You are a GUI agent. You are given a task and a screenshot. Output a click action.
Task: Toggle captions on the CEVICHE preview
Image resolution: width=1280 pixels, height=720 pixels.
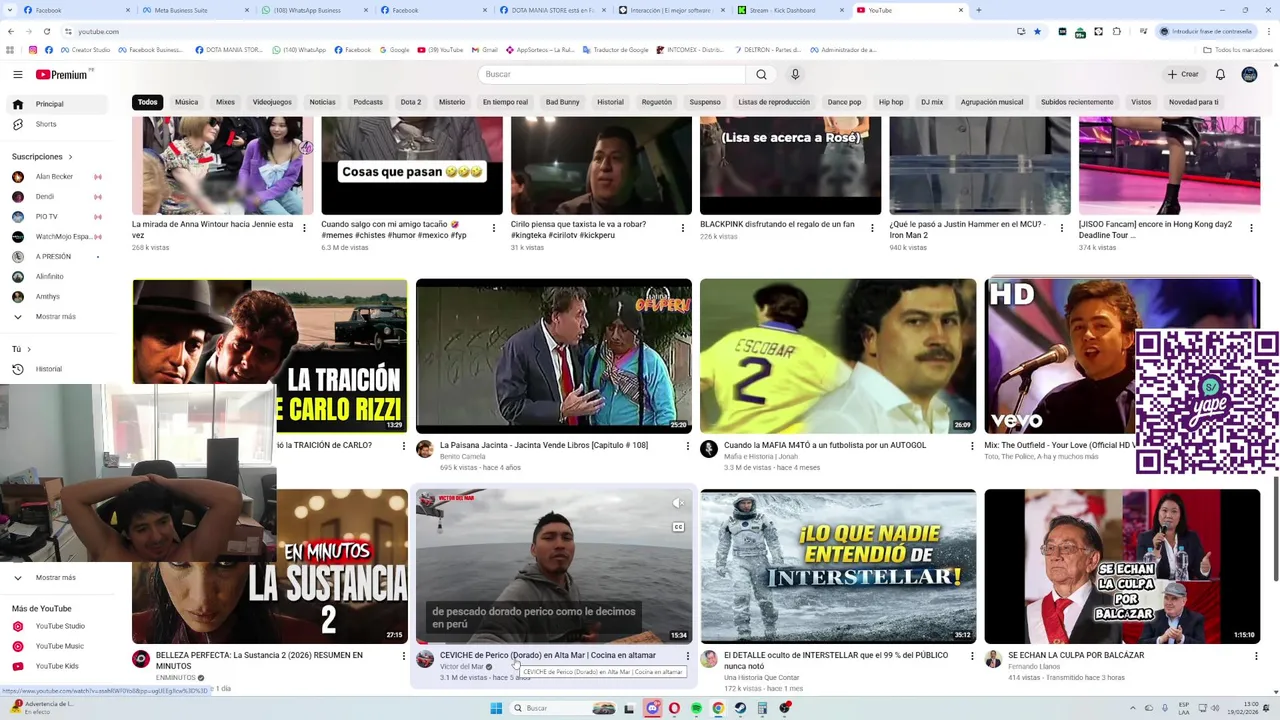click(678, 527)
